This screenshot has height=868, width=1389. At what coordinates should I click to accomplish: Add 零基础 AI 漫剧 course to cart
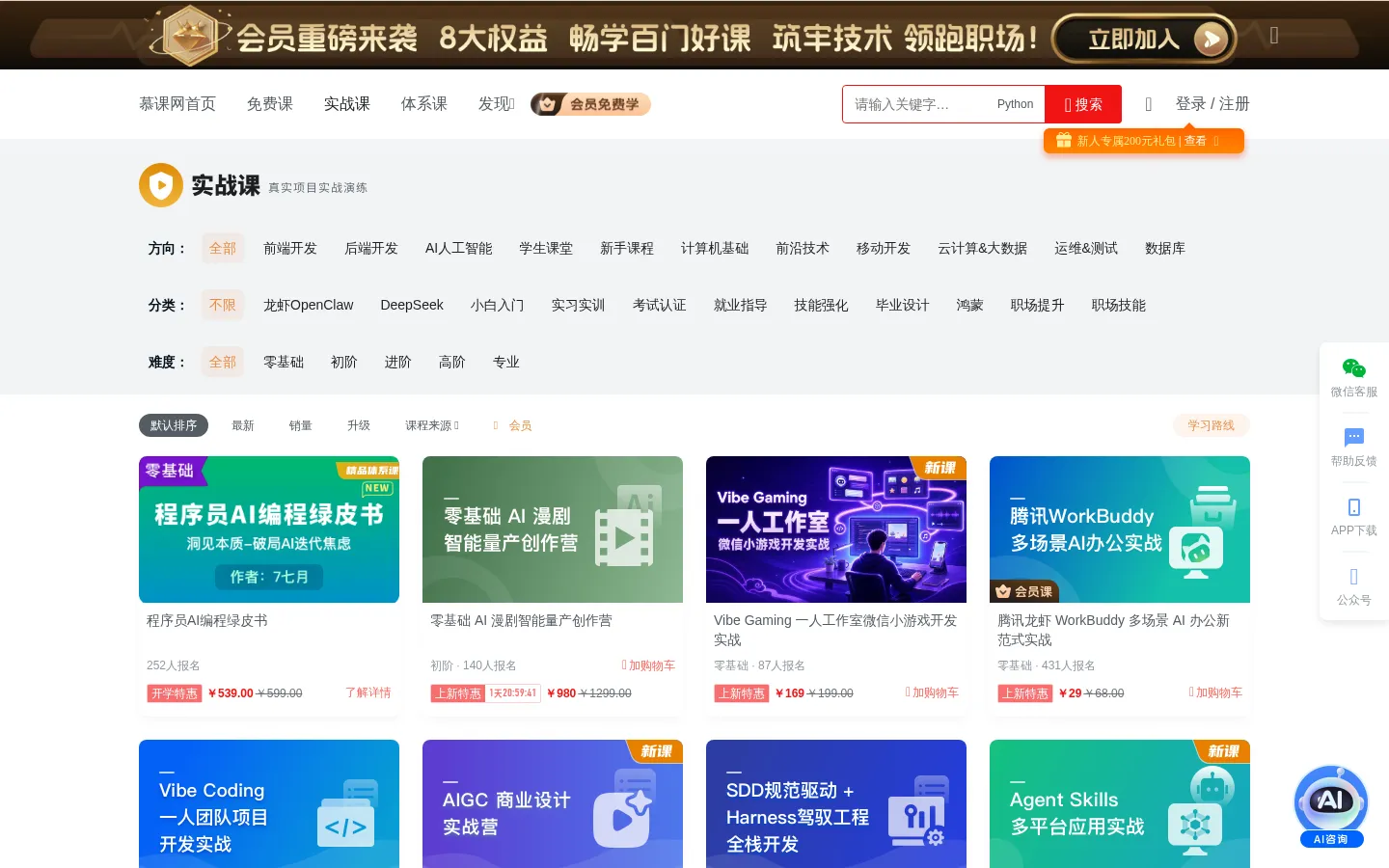[x=648, y=665]
